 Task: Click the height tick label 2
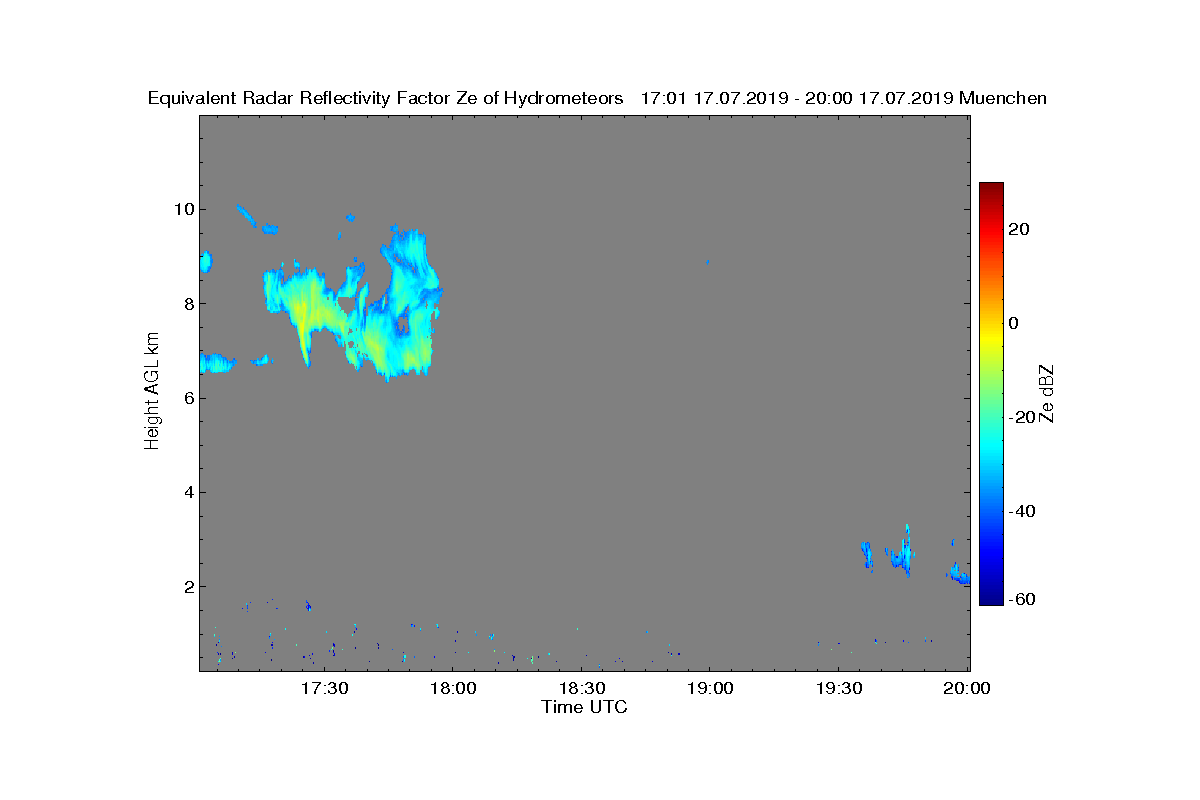click(x=188, y=586)
